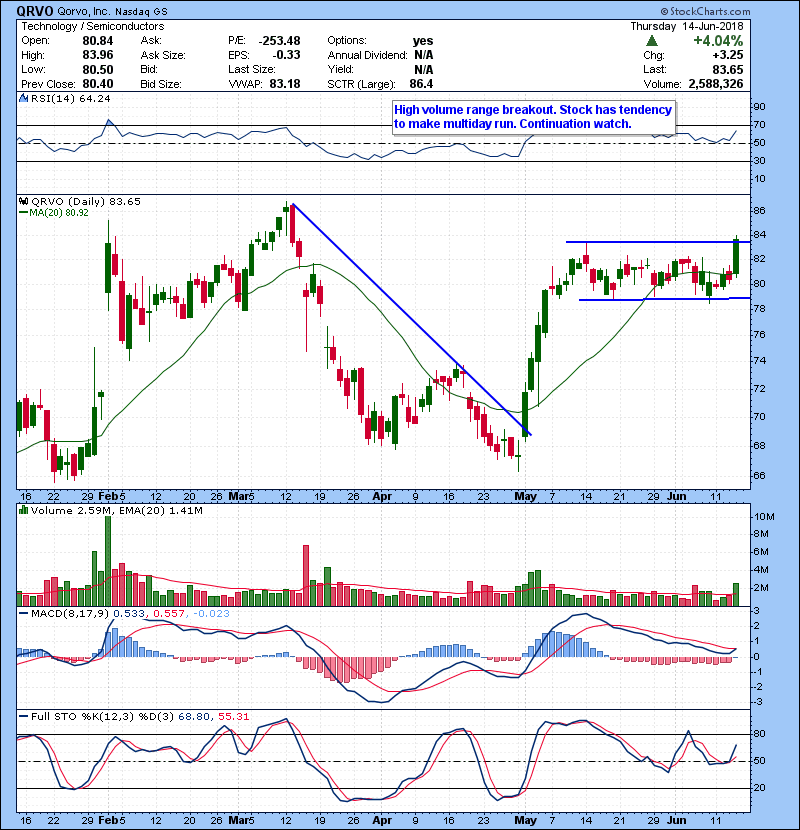Click the Volume value 2,588,326

point(716,84)
